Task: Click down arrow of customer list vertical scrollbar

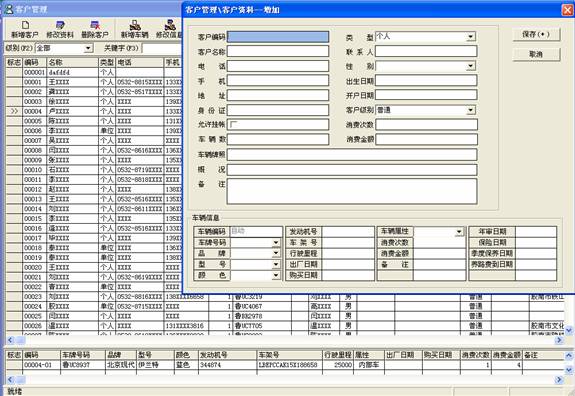Action: click(x=569, y=331)
